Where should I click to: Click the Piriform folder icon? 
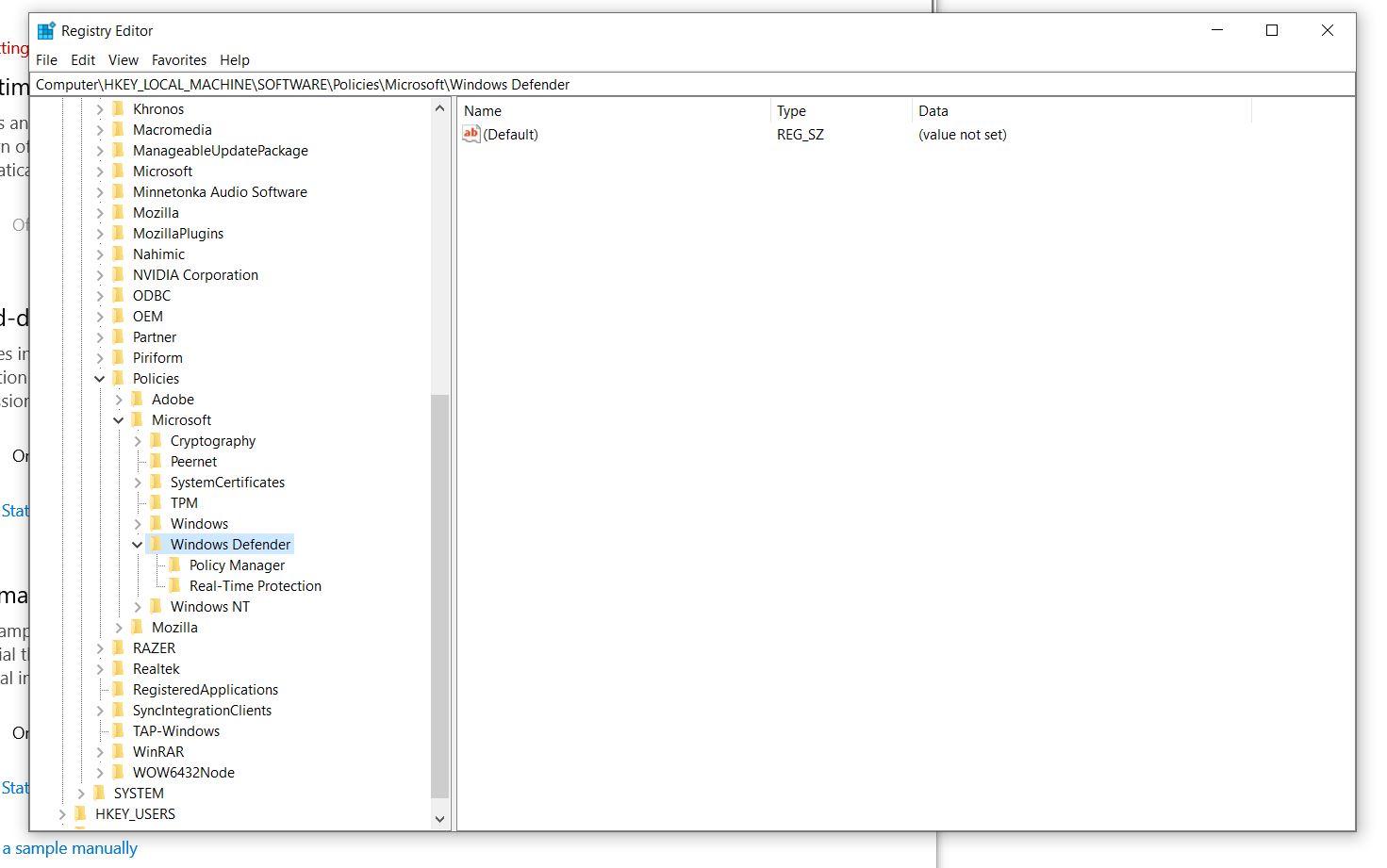pyautogui.click(x=118, y=357)
